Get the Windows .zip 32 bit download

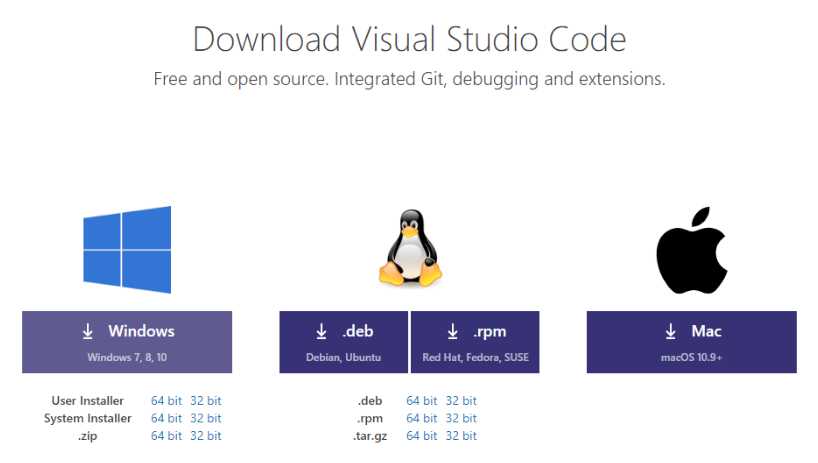click(206, 435)
